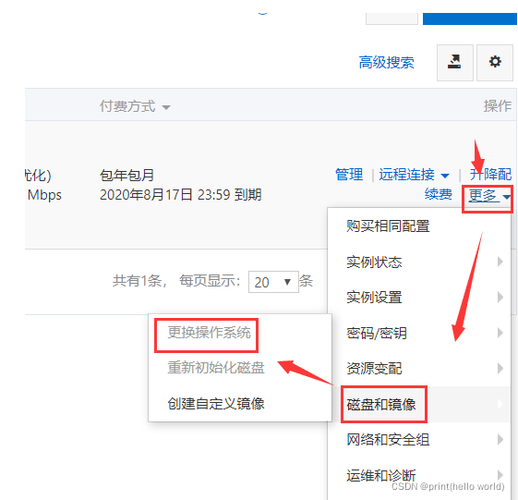518x500 pixels.
Task: Expand the 运维和诊断 submenu
Action: click(x=419, y=475)
